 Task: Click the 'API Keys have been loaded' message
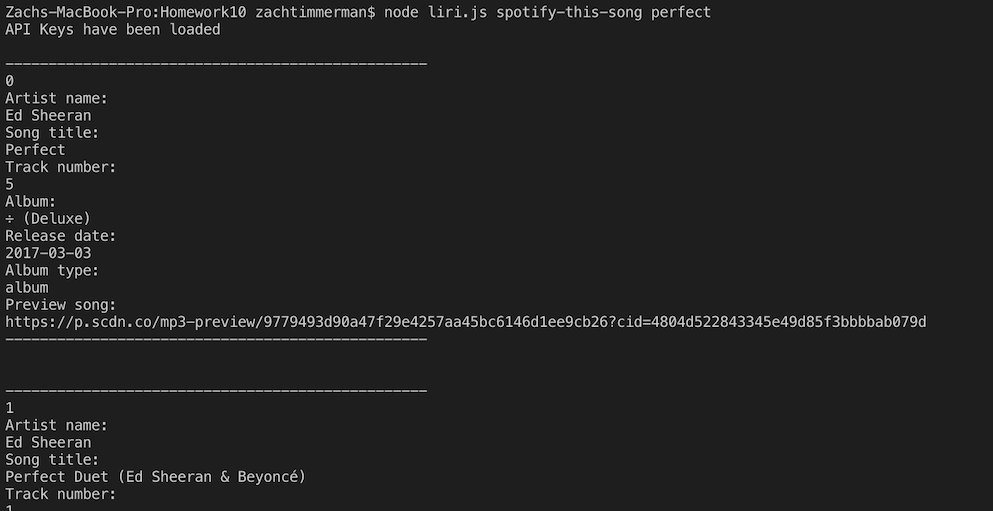[112, 29]
